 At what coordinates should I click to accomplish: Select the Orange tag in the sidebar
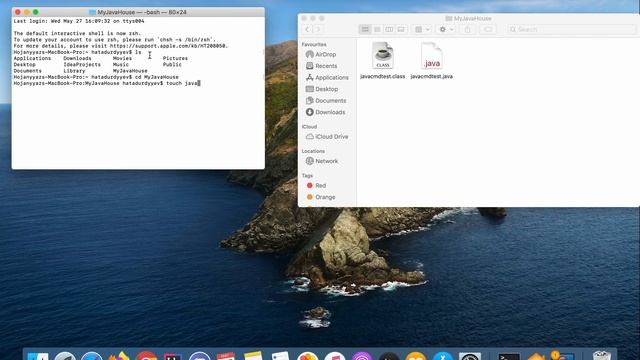pyautogui.click(x=321, y=197)
